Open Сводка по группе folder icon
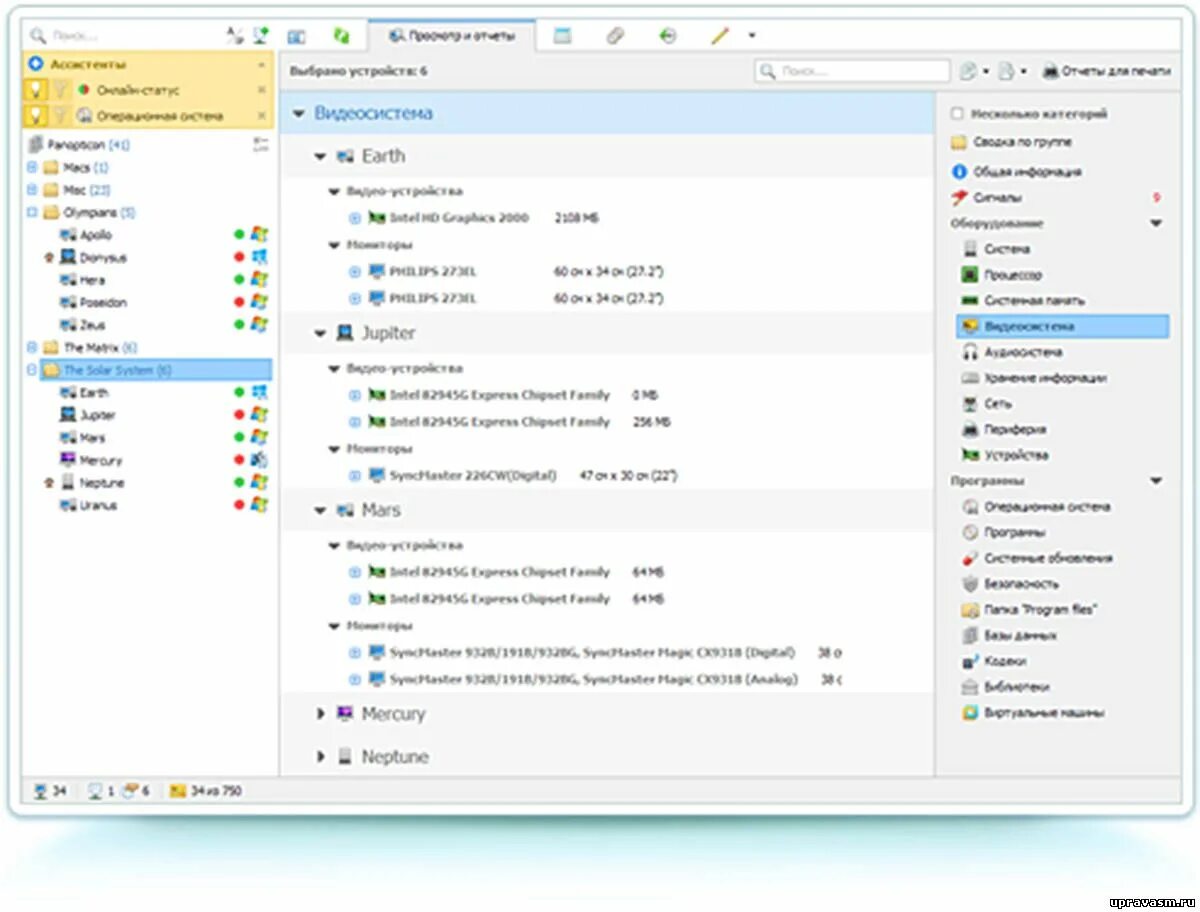This screenshot has width=1200, height=912. [x=958, y=142]
